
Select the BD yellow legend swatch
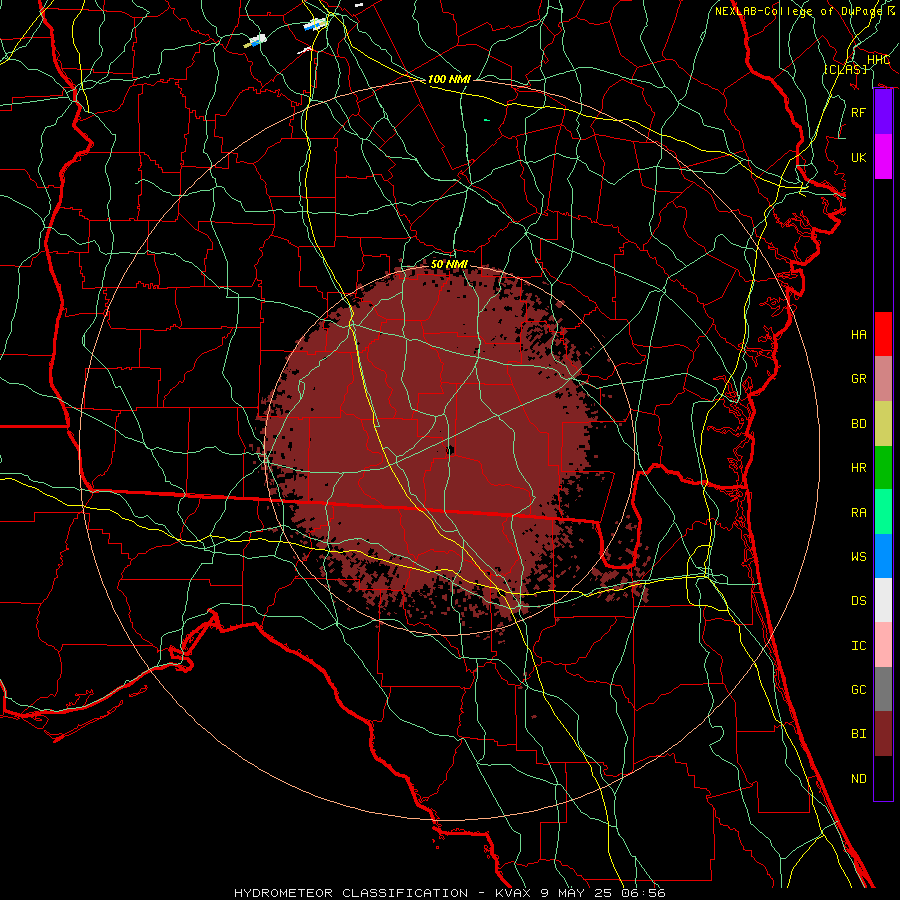883,424
